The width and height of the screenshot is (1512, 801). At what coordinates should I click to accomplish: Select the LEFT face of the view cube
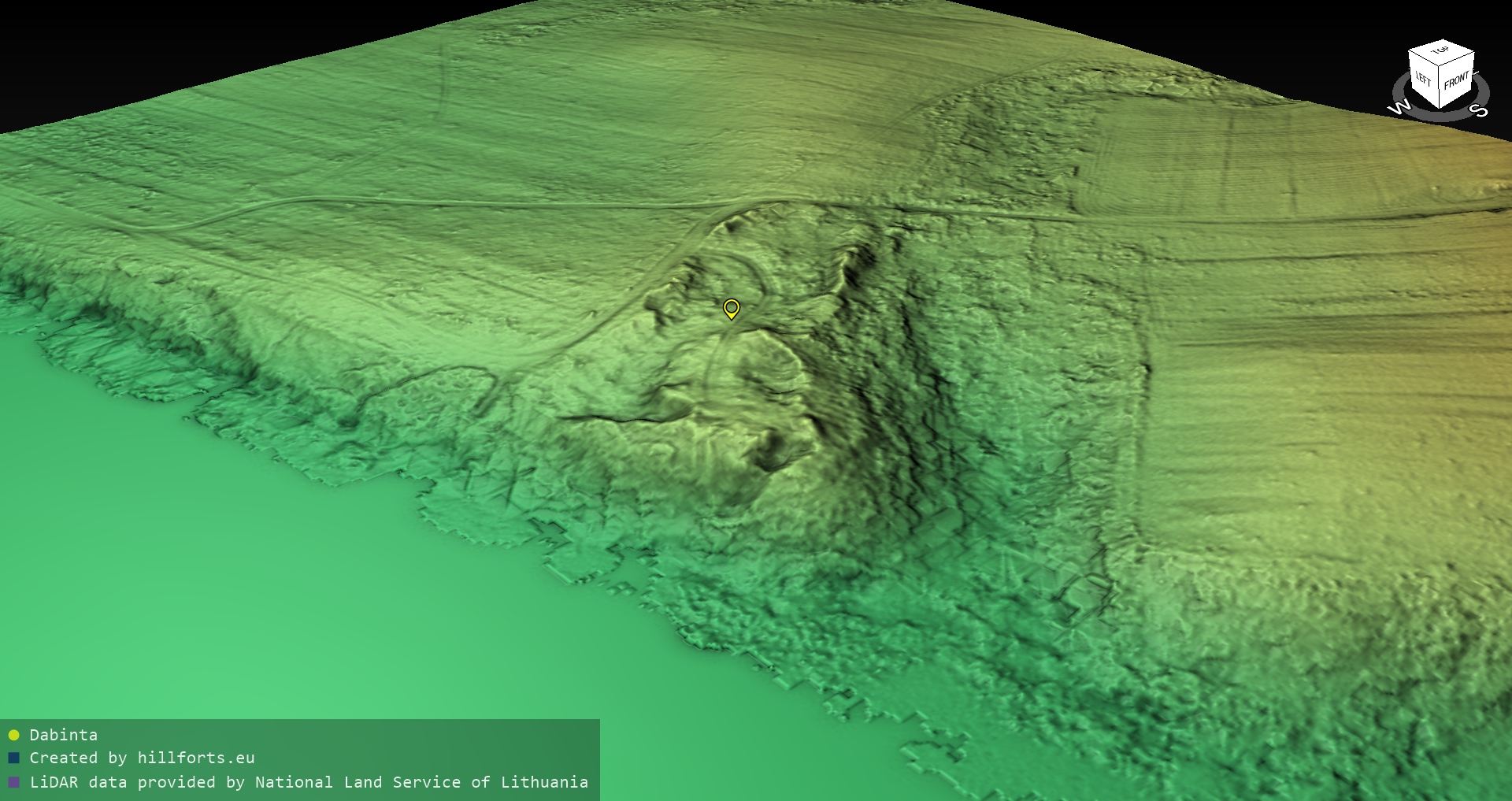[1423, 79]
